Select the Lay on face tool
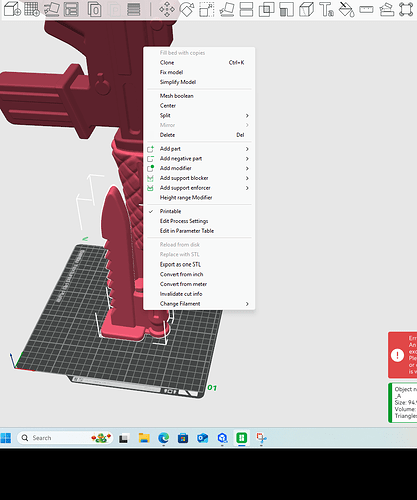This screenshot has width=417, height=500. click(227, 9)
